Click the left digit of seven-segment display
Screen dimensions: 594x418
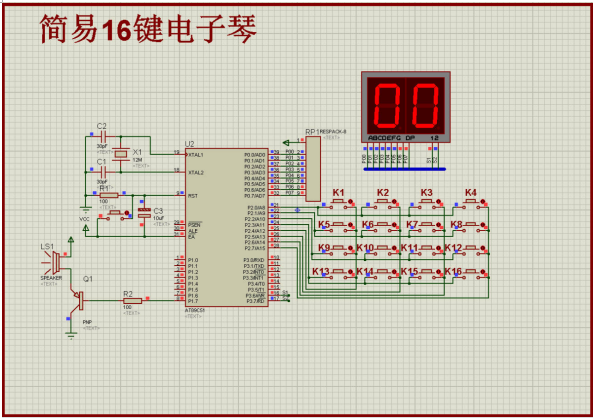point(386,105)
